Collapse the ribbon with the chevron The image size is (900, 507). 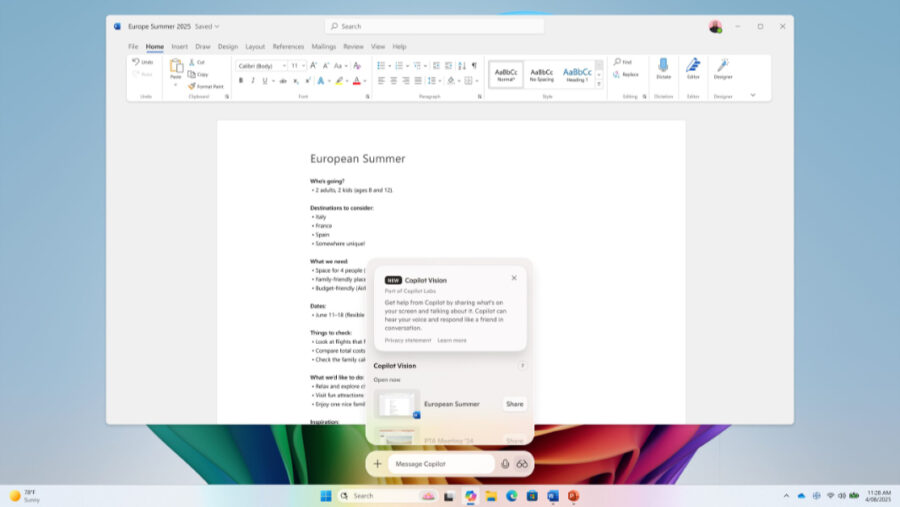click(x=752, y=95)
